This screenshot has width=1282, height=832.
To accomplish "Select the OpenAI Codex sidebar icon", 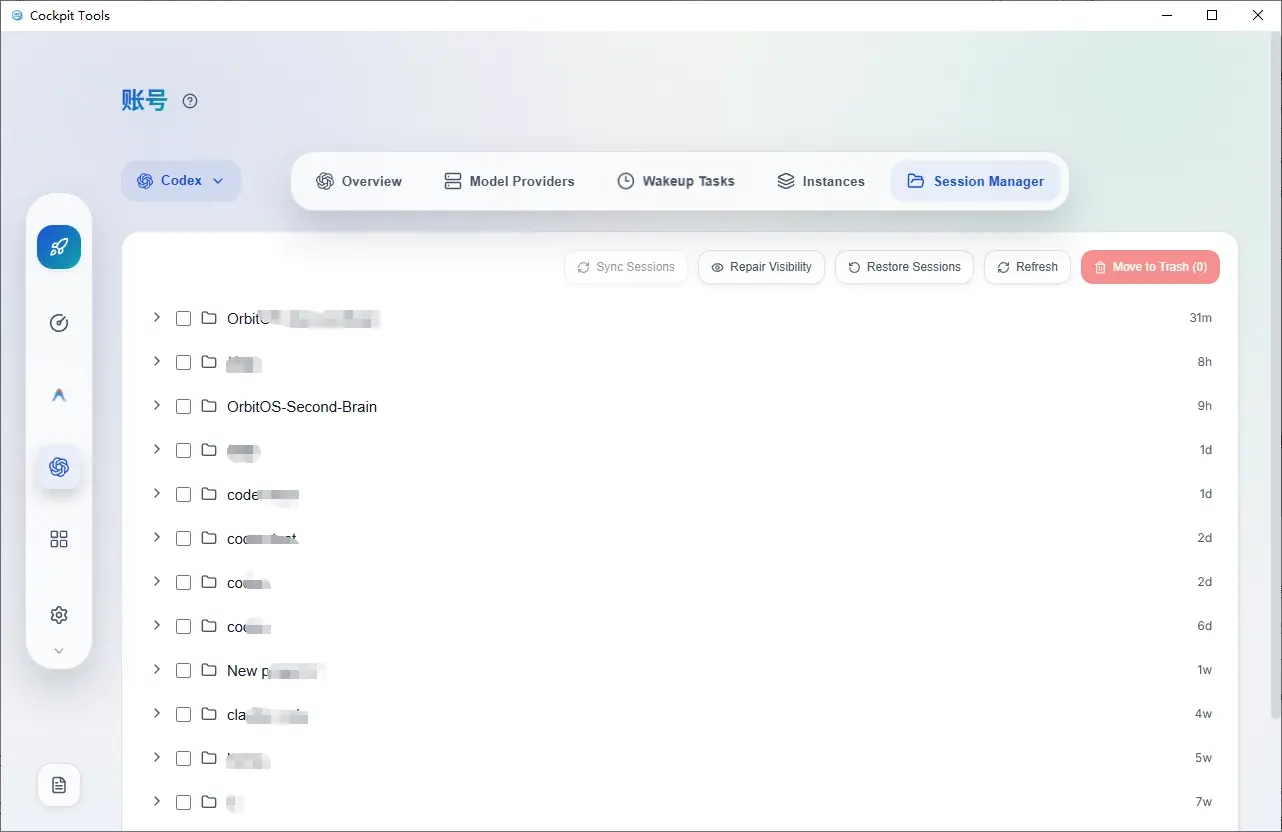I will 59,467.
